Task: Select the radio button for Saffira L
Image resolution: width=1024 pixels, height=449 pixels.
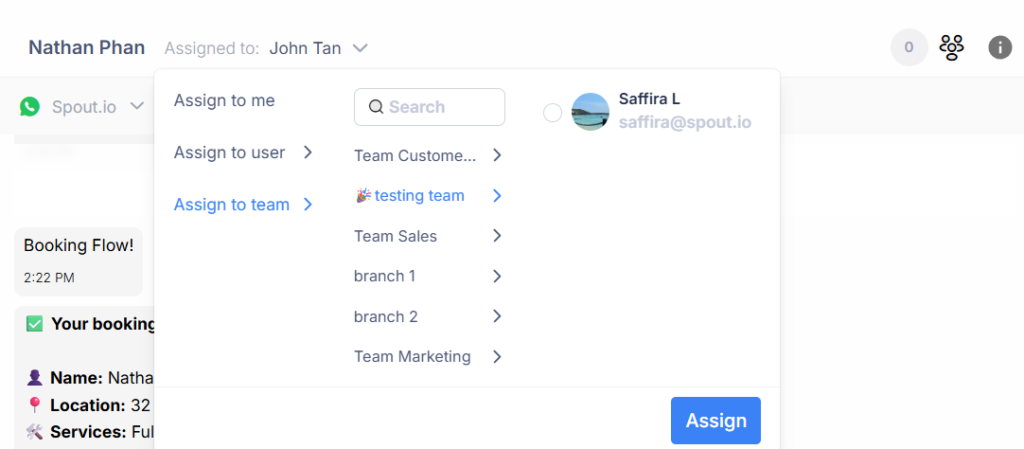Action: [552, 113]
